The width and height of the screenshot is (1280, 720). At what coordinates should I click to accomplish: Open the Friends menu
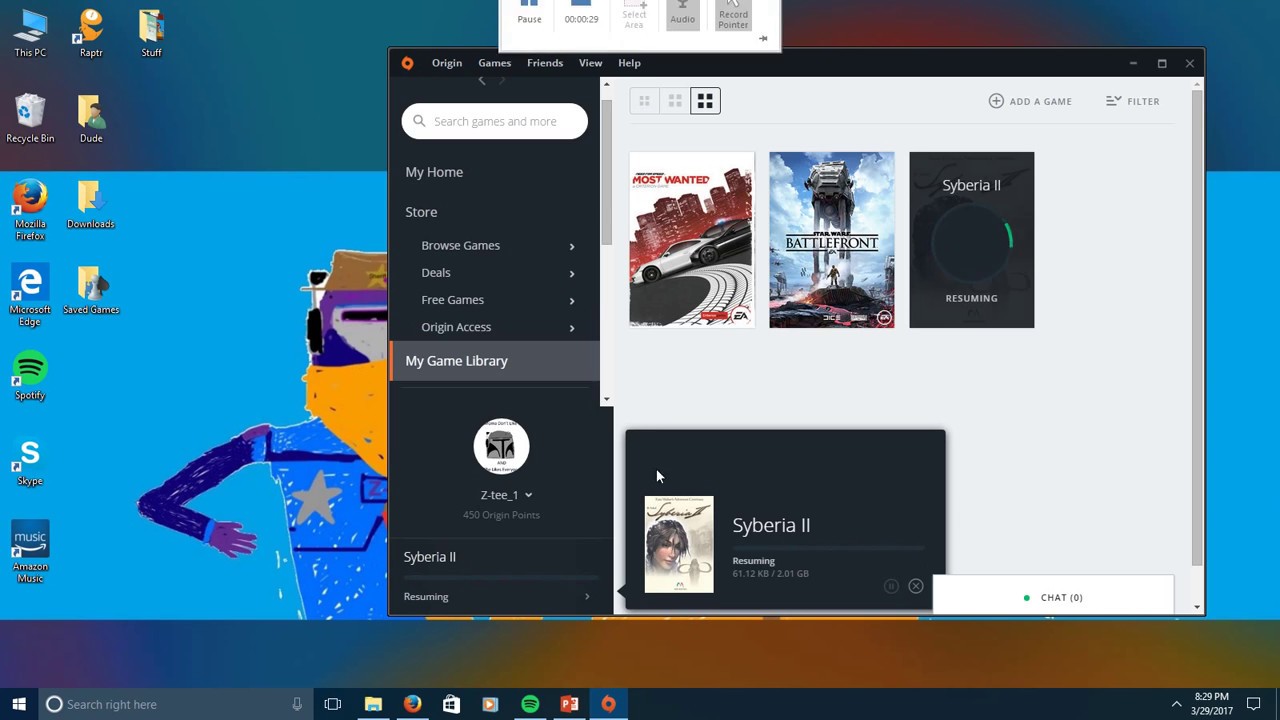tap(545, 63)
